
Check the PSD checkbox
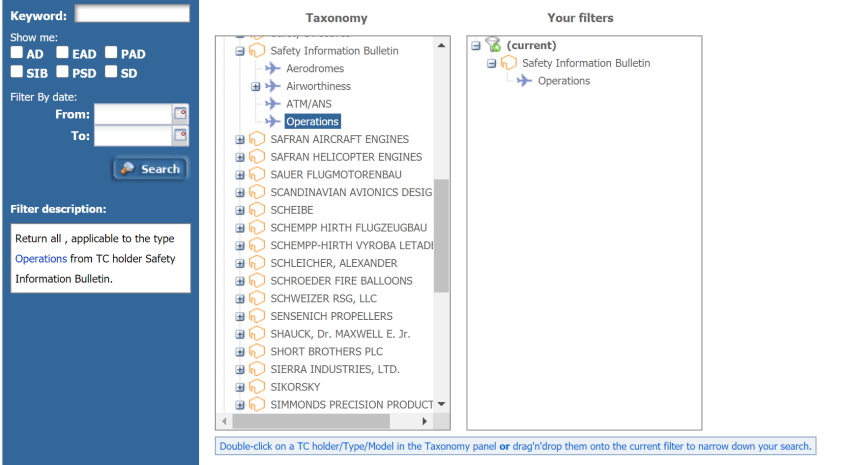62,72
